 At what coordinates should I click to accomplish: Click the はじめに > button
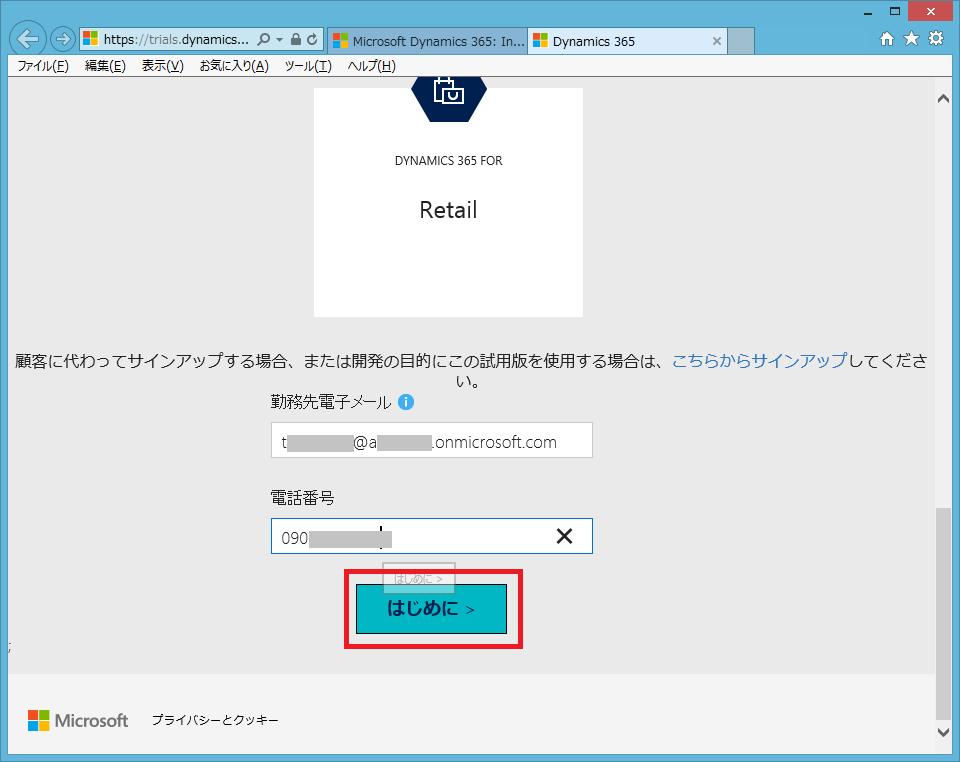(432, 609)
